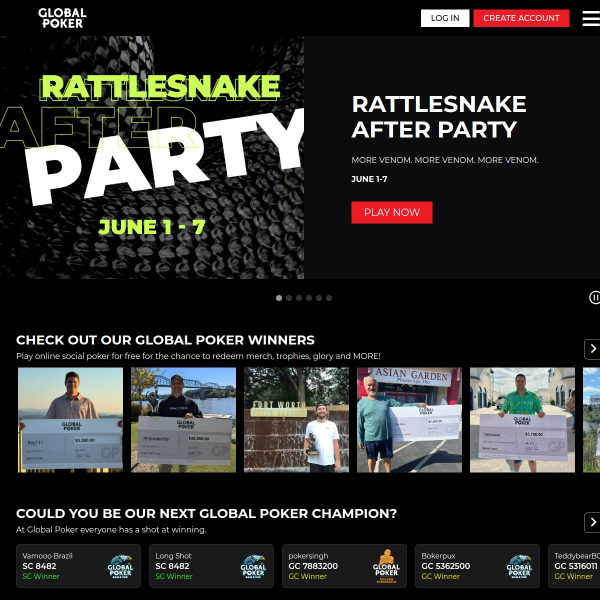Open the Fort Worth winner photo
This screenshot has height=600, width=600.
297,420
